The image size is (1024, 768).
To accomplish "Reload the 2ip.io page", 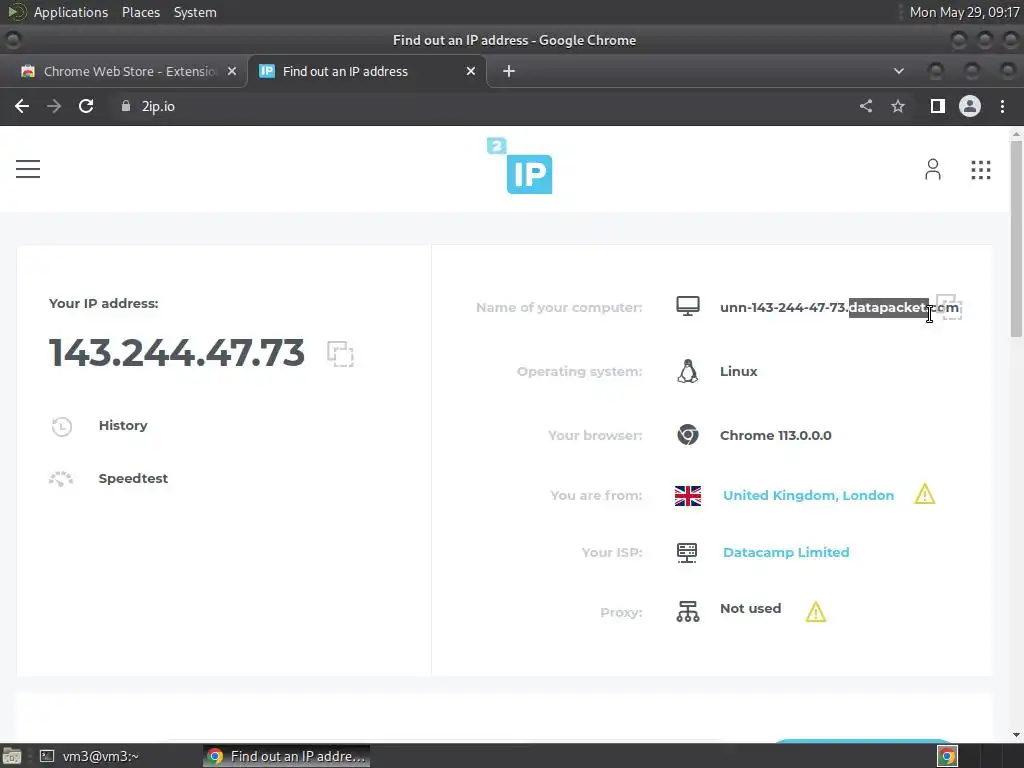I will click(x=86, y=106).
